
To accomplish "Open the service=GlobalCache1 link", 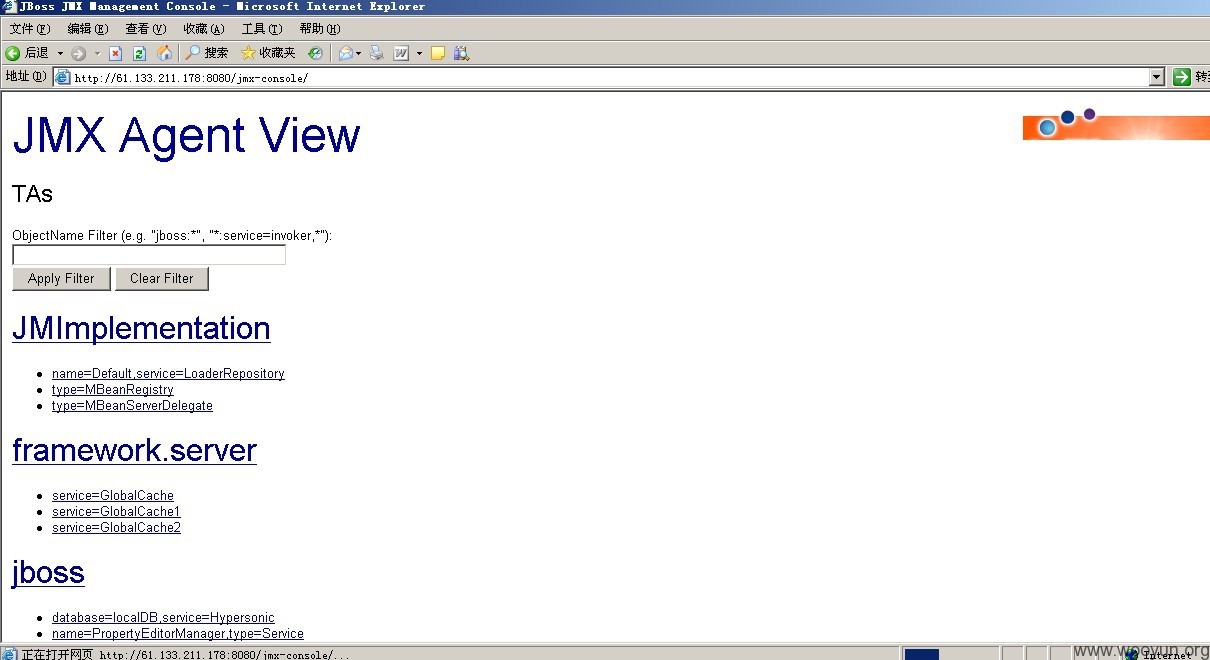I will (x=116, y=512).
